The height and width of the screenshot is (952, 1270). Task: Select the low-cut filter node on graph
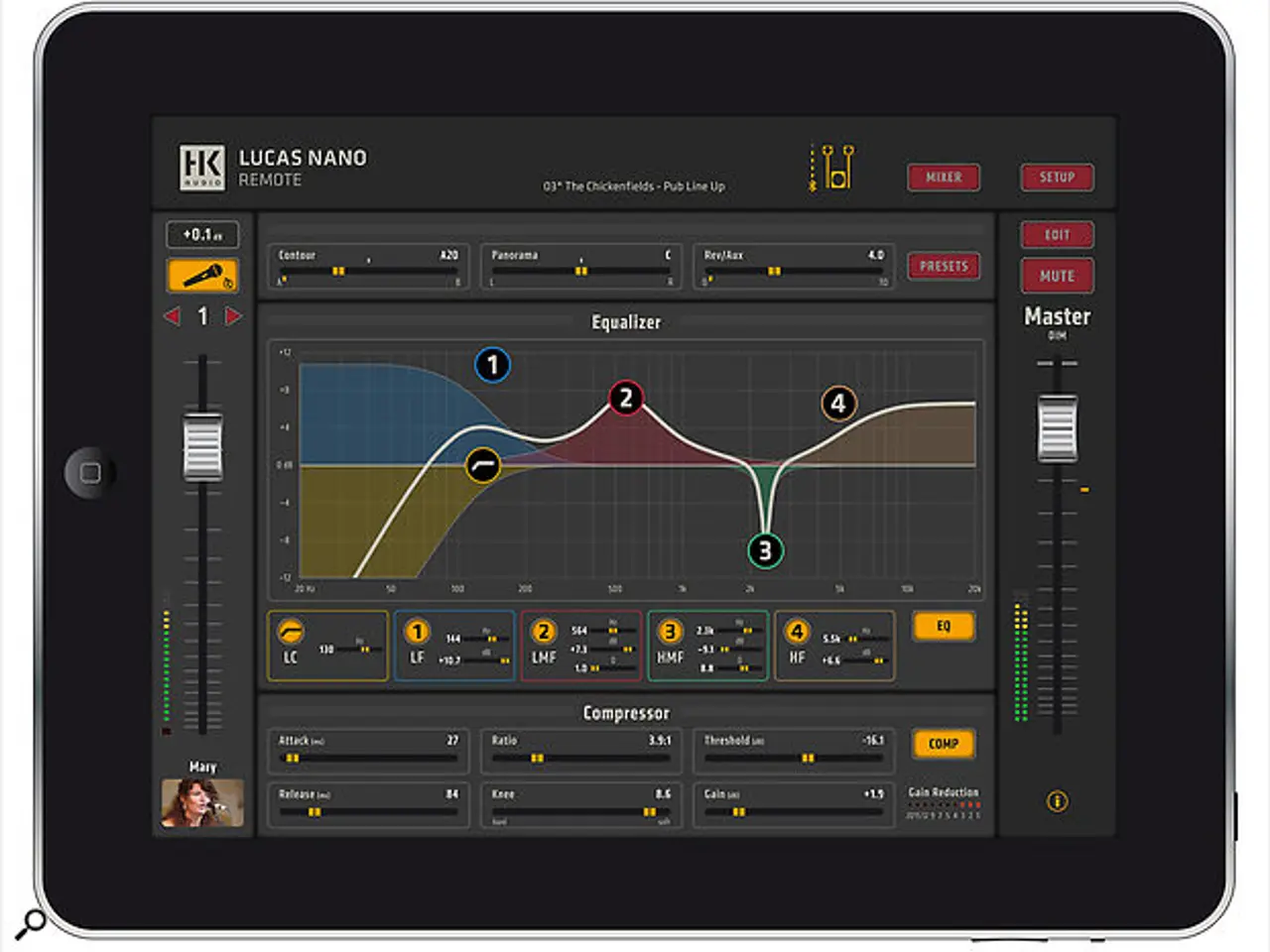pyautogui.click(x=483, y=465)
